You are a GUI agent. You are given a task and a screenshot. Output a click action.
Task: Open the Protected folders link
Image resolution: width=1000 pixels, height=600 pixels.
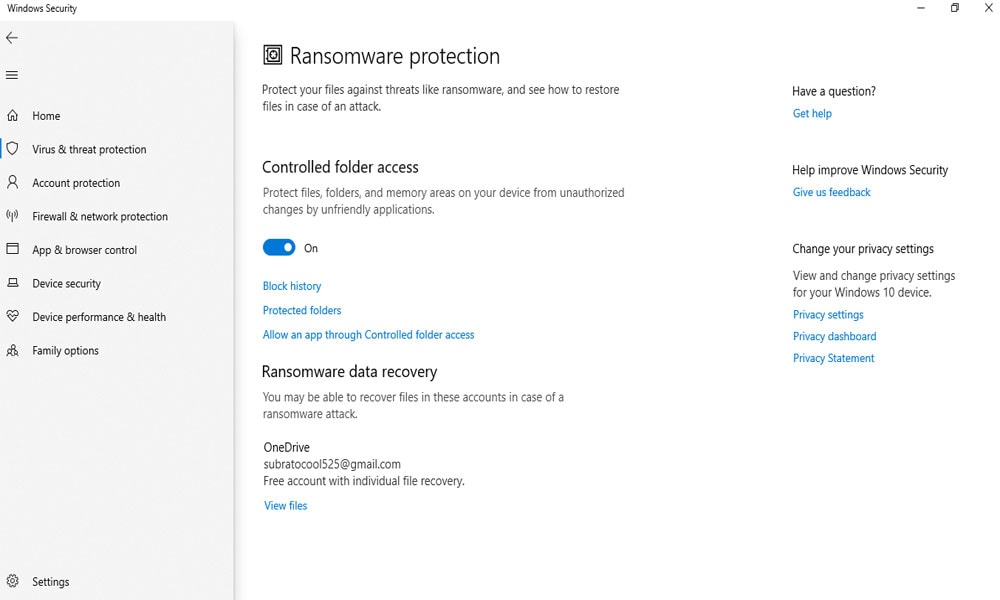click(302, 311)
